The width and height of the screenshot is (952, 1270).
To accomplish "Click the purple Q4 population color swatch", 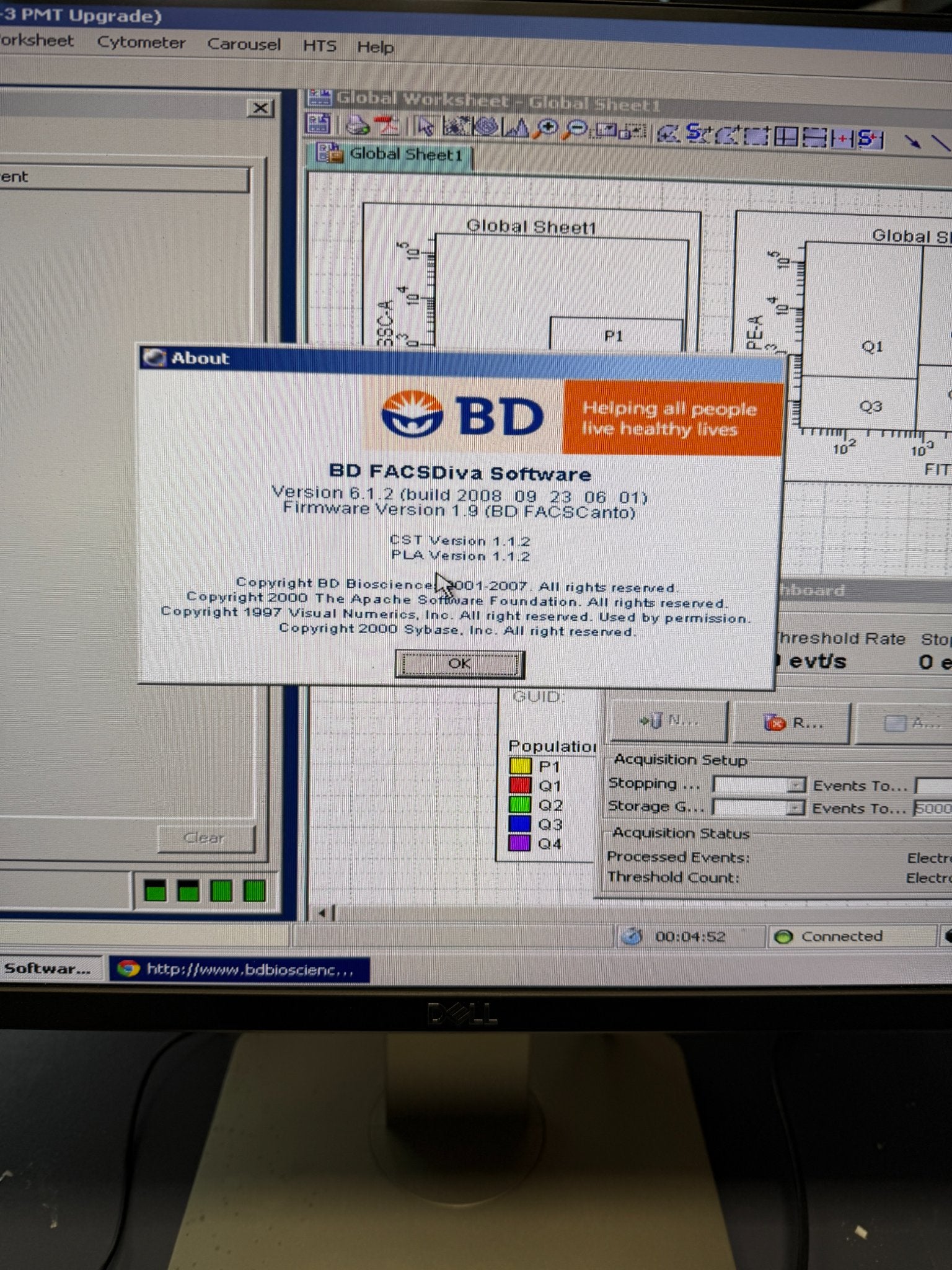I will click(520, 843).
